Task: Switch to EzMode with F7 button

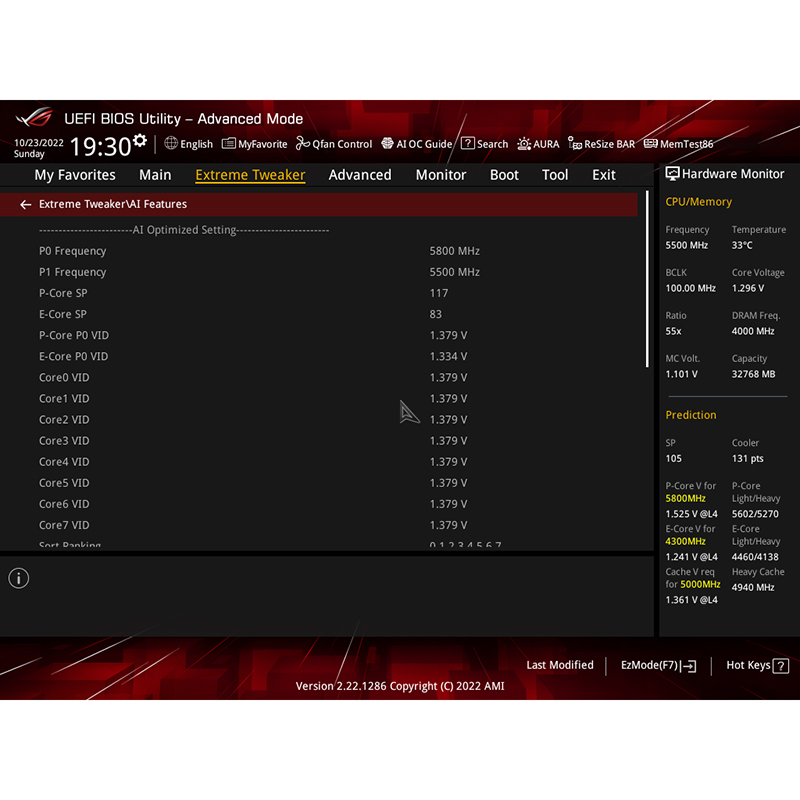Action: (658, 665)
